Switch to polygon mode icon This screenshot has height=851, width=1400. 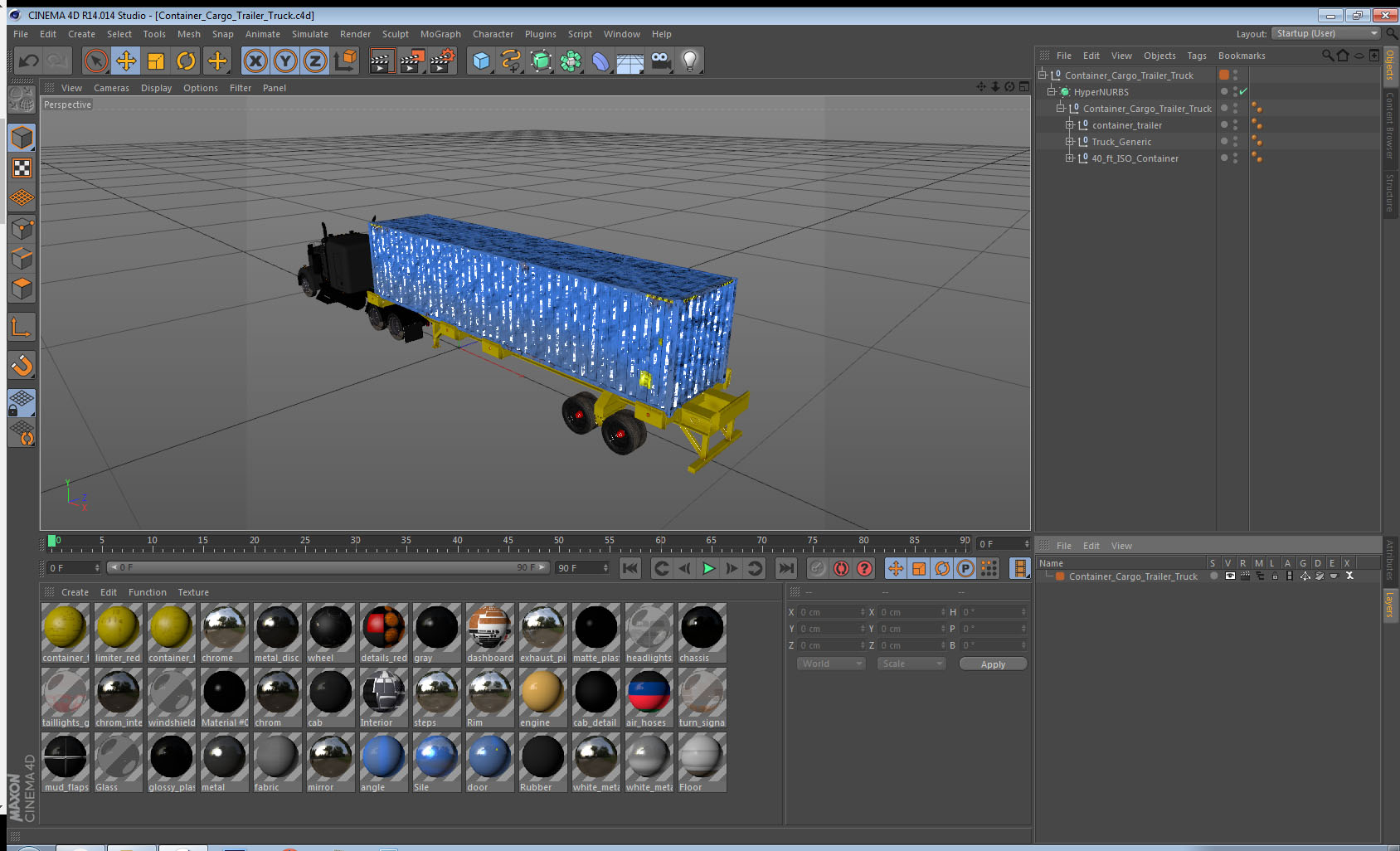tap(22, 288)
